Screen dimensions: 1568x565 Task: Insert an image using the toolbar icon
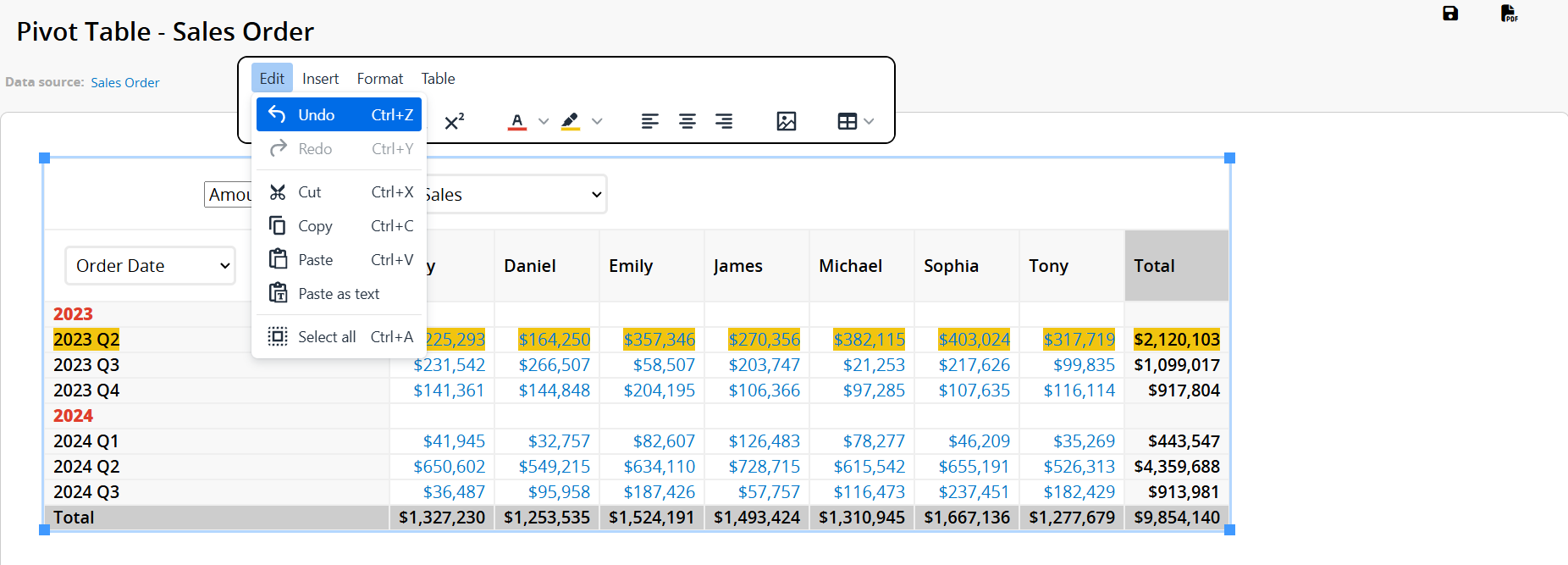pos(787,121)
